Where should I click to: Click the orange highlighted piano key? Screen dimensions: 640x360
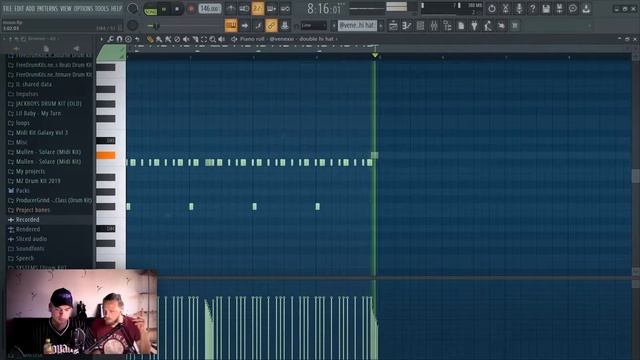pos(106,155)
